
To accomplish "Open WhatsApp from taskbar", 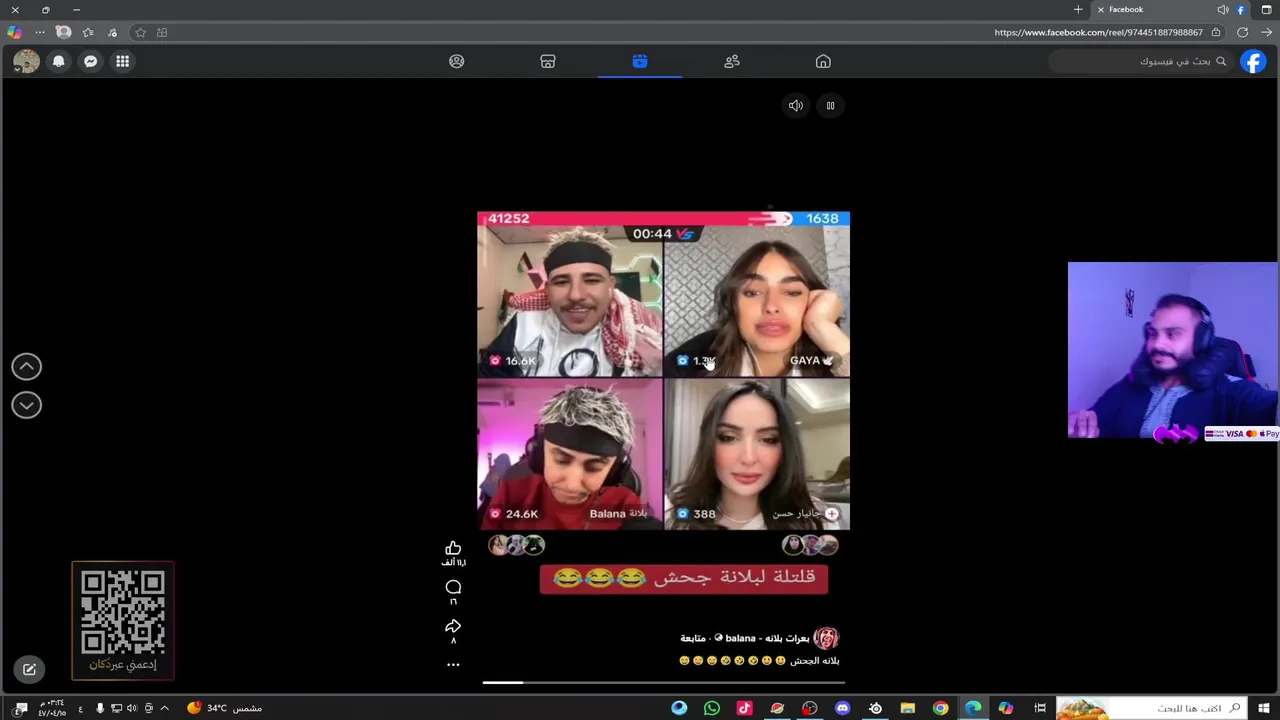I will (x=711, y=708).
